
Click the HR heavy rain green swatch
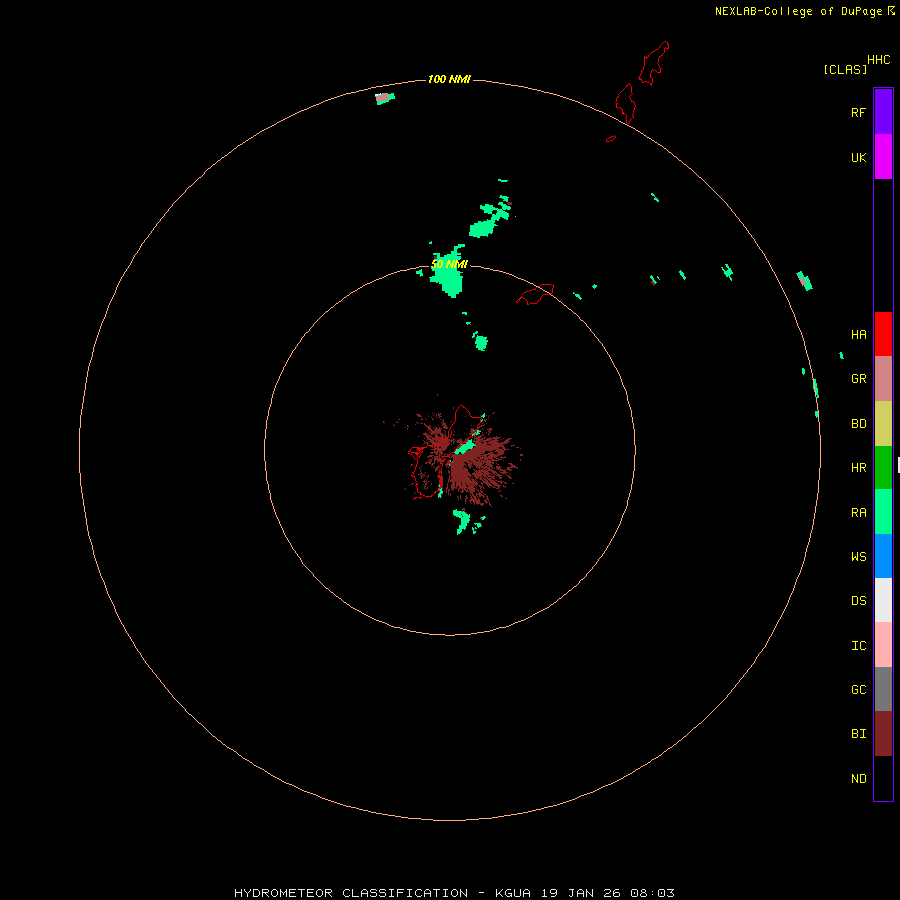(883, 467)
